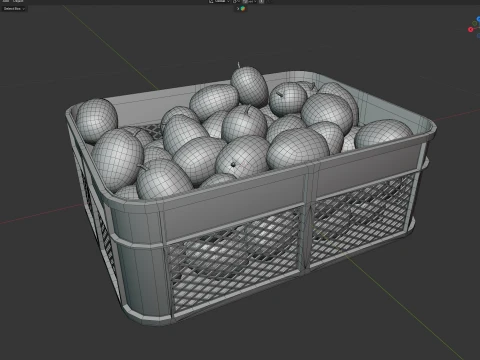Image resolution: width=480 pixels, height=360 pixels.
Task: Snap view to red X axis gizmo
Action: point(471,29)
